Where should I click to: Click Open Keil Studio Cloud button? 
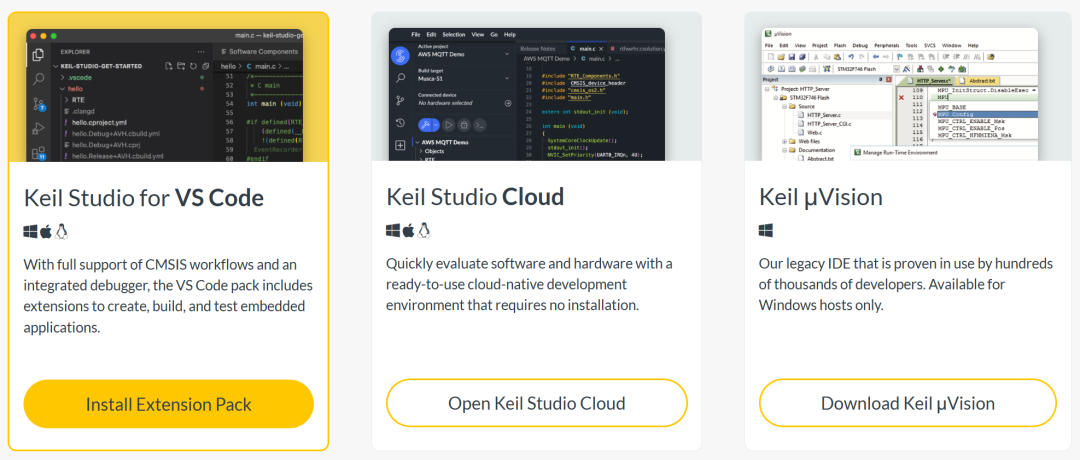coord(537,403)
